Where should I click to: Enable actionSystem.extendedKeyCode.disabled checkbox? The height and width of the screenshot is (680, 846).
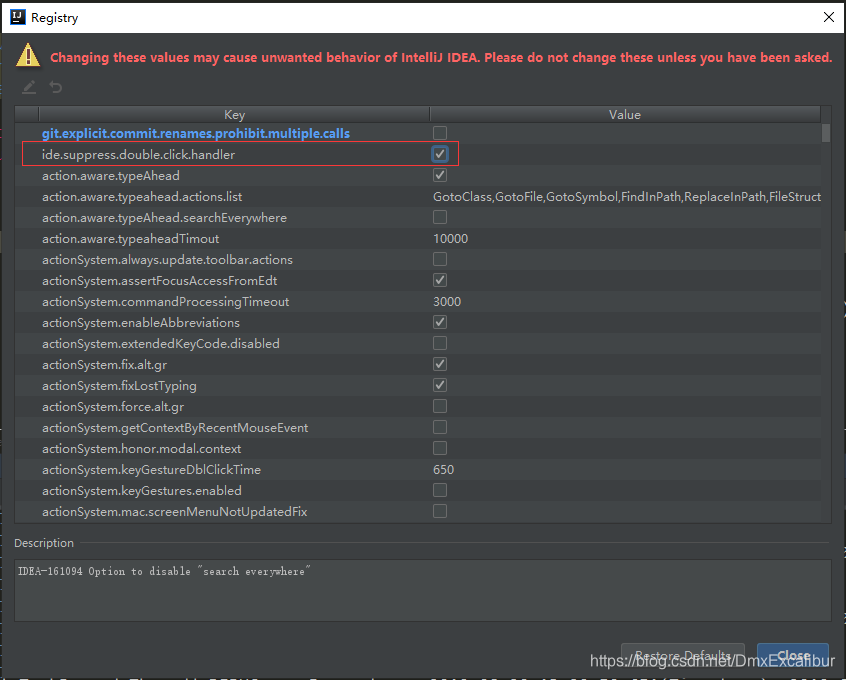pos(440,343)
